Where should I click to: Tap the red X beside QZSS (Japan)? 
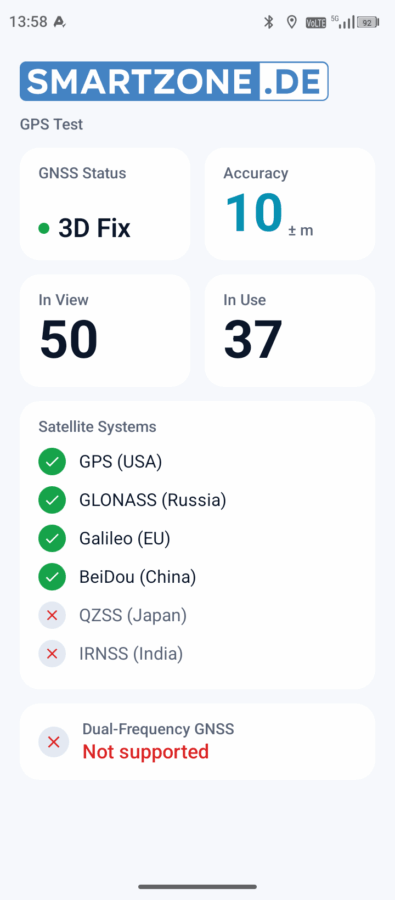(52, 616)
